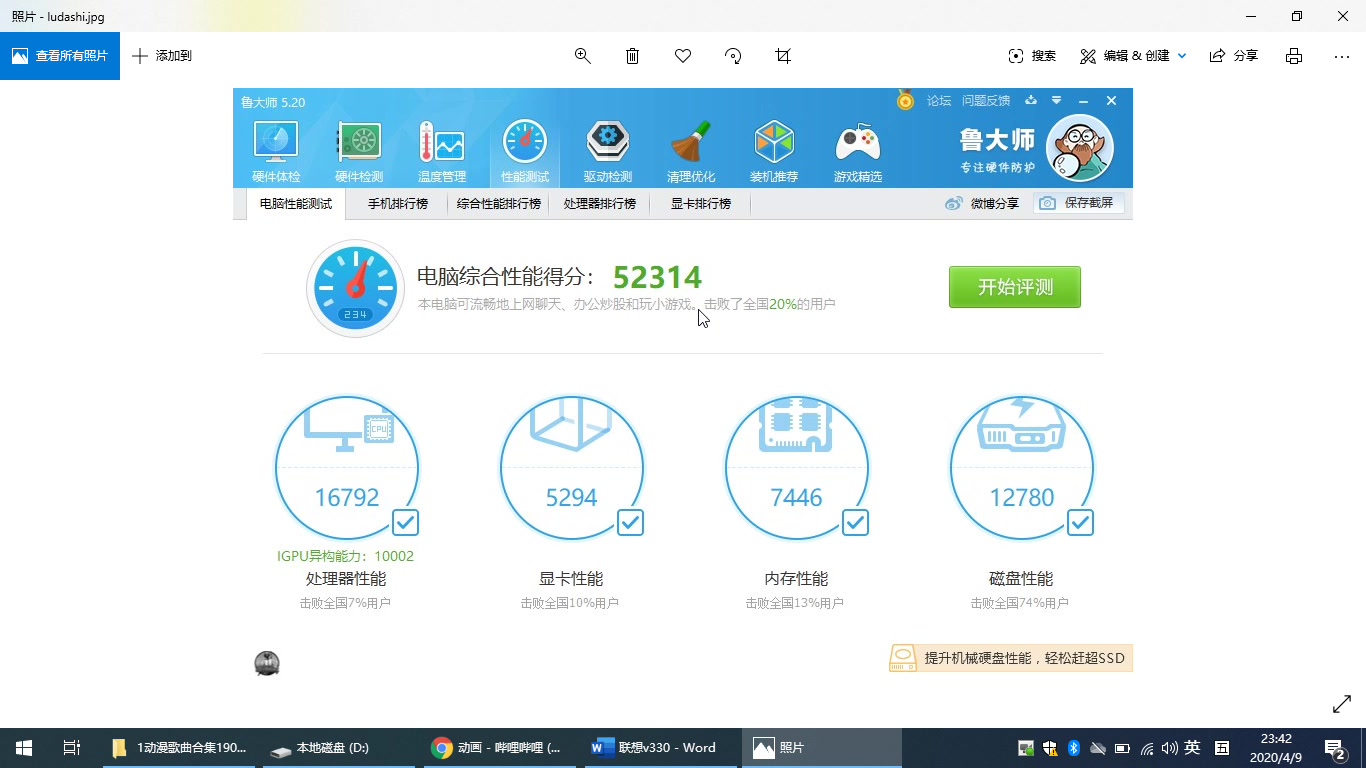Open 驱动检测 driver detection icon
Viewport: 1366px width, 768px height.
click(608, 151)
